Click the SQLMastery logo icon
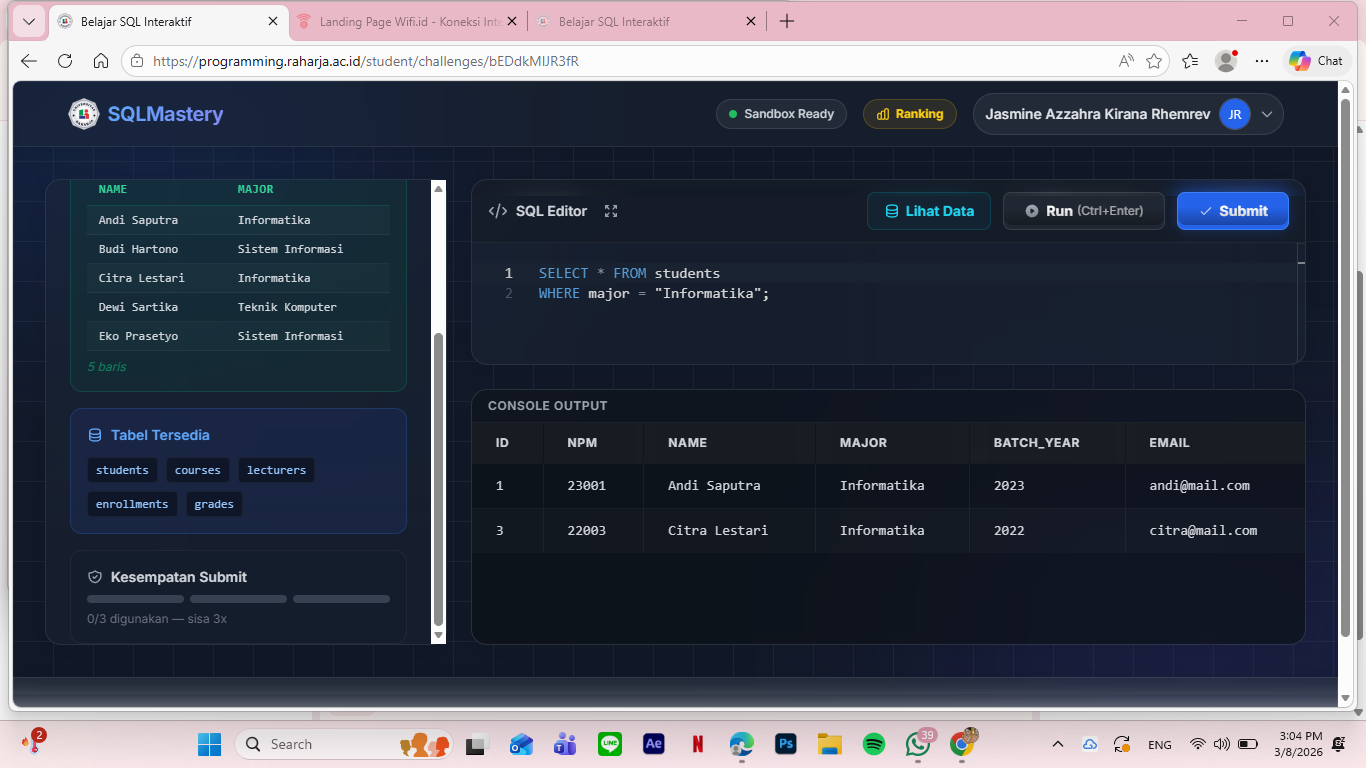1366x768 pixels. click(x=84, y=114)
